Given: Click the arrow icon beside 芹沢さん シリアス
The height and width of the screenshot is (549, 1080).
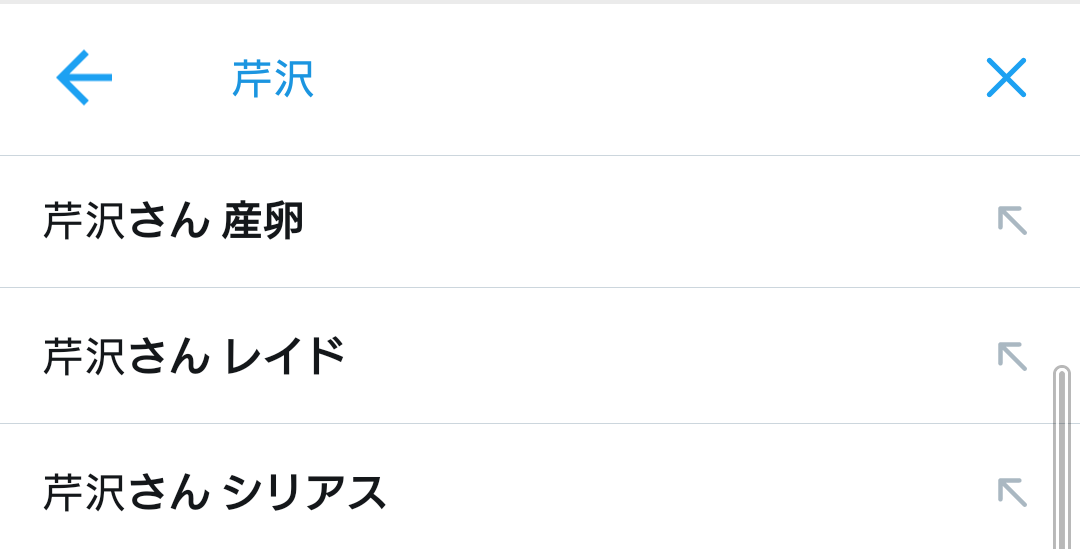Looking at the screenshot, I should click(1012, 492).
